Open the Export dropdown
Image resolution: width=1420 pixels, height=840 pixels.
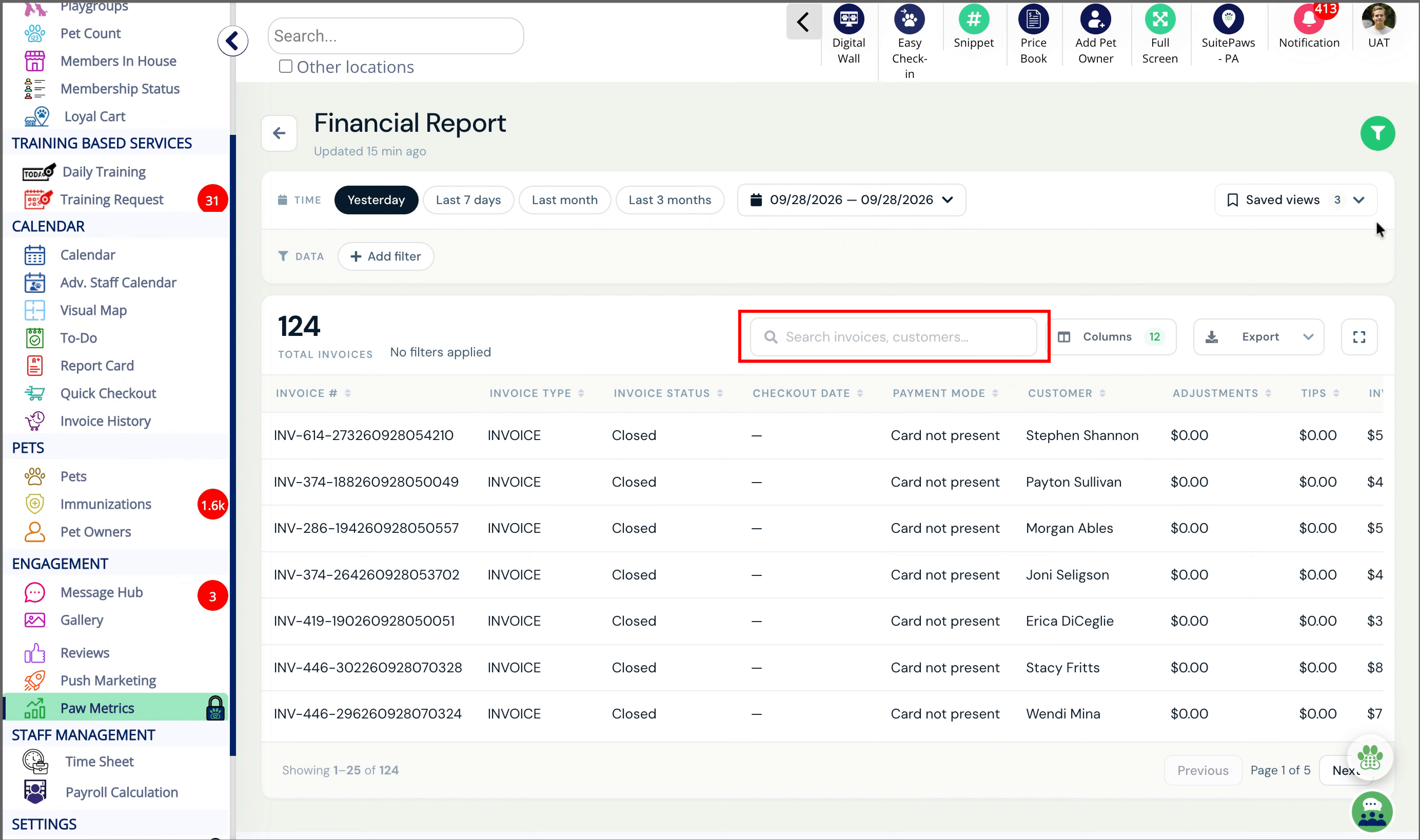(1258, 337)
